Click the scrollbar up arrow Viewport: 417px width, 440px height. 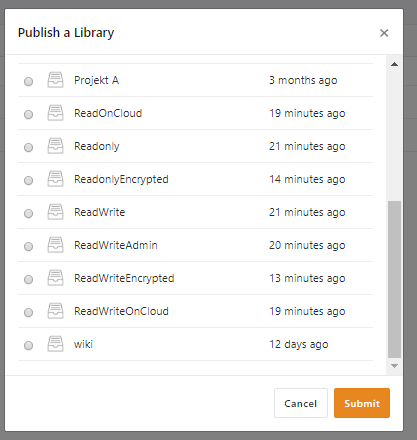click(x=394, y=64)
